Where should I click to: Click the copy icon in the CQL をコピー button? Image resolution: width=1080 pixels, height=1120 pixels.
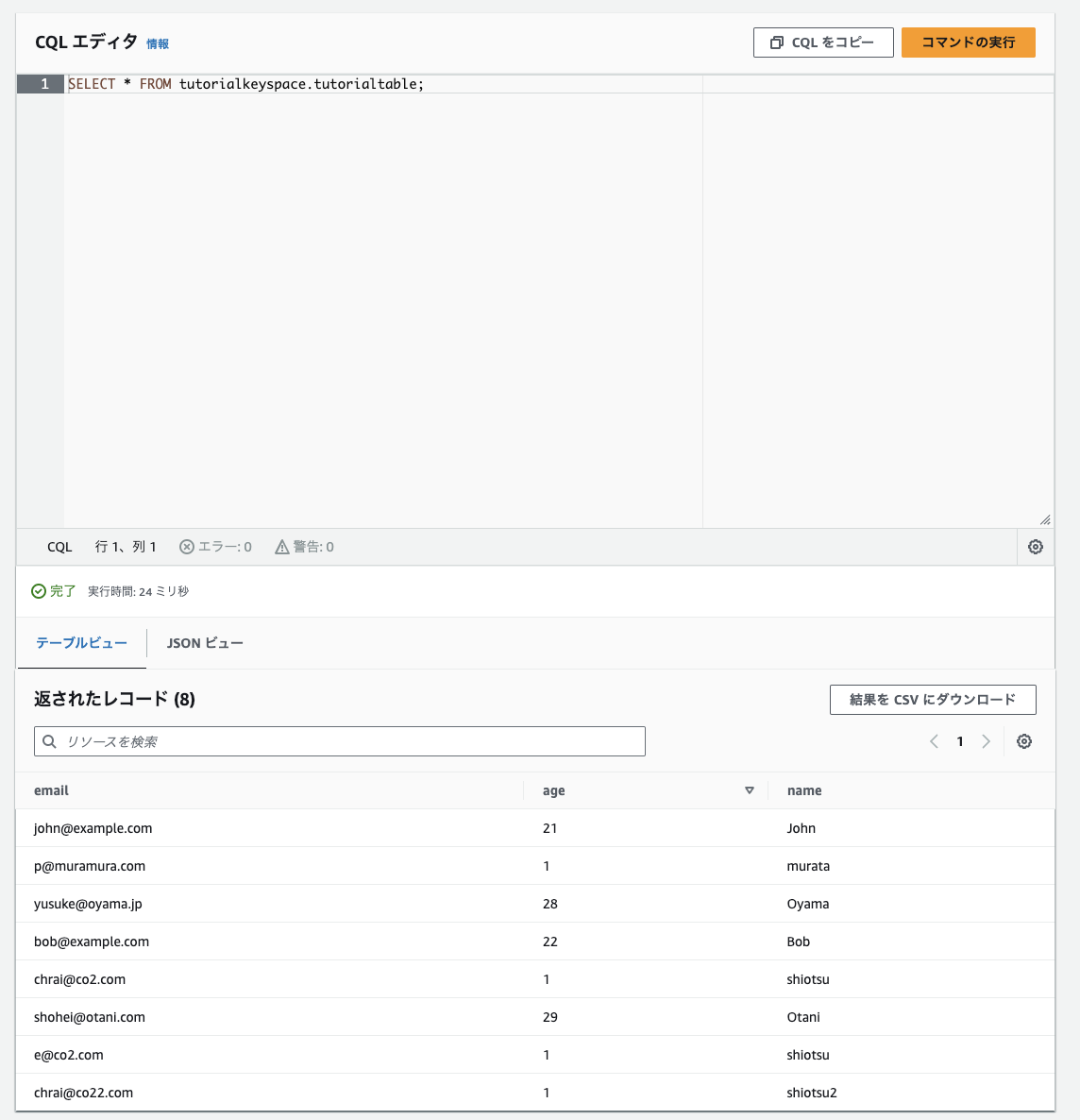click(776, 42)
